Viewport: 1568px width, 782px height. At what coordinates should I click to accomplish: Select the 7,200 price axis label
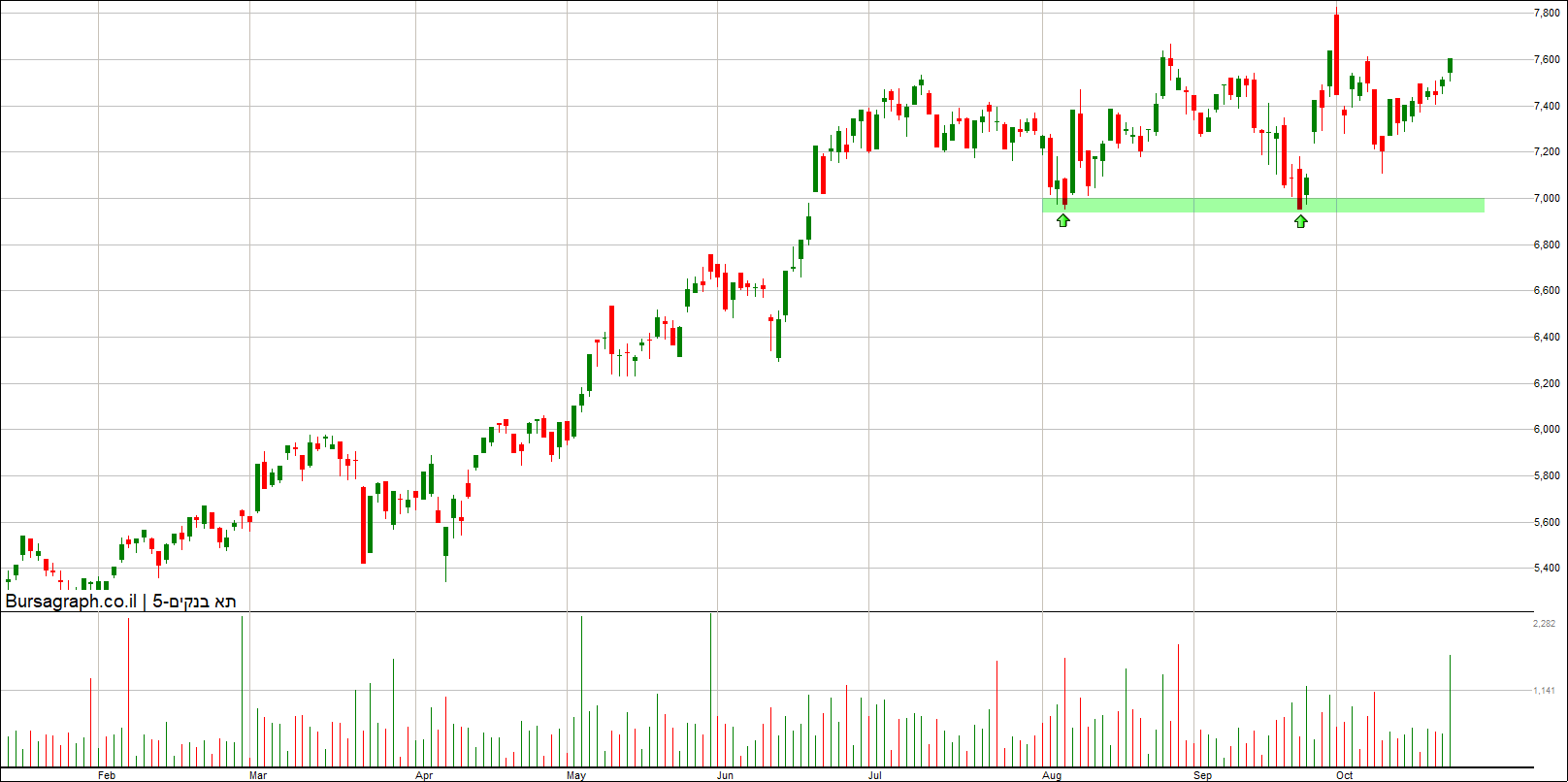pyautogui.click(x=1546, y=151)
